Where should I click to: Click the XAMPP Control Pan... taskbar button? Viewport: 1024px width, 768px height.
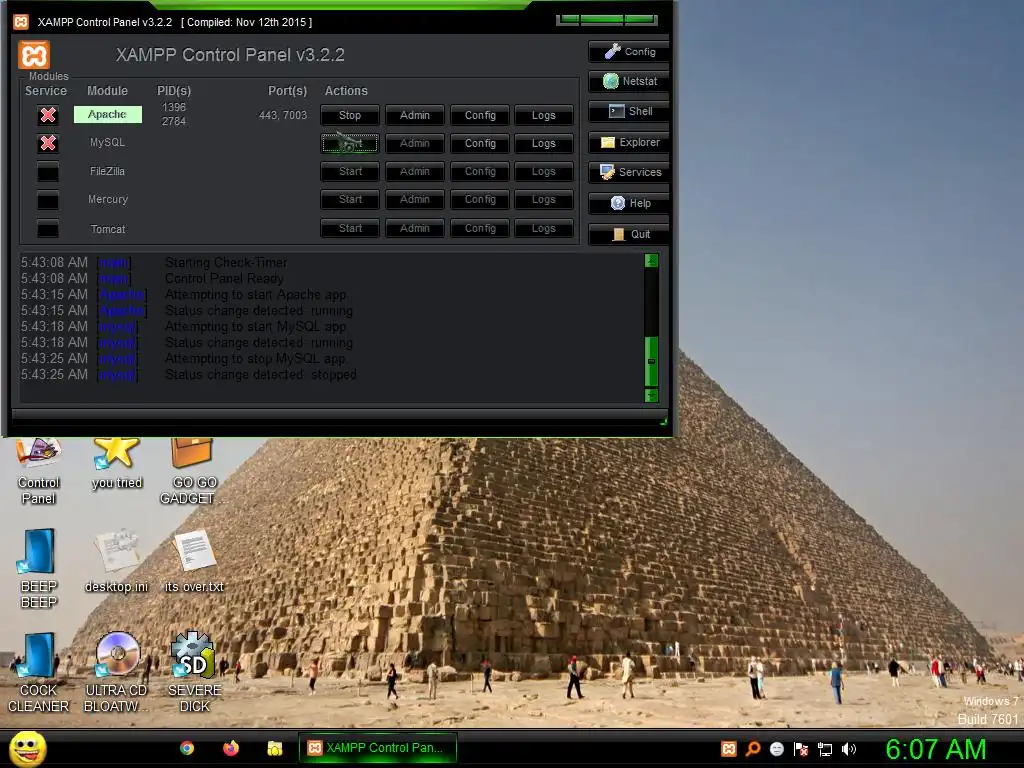377,748
